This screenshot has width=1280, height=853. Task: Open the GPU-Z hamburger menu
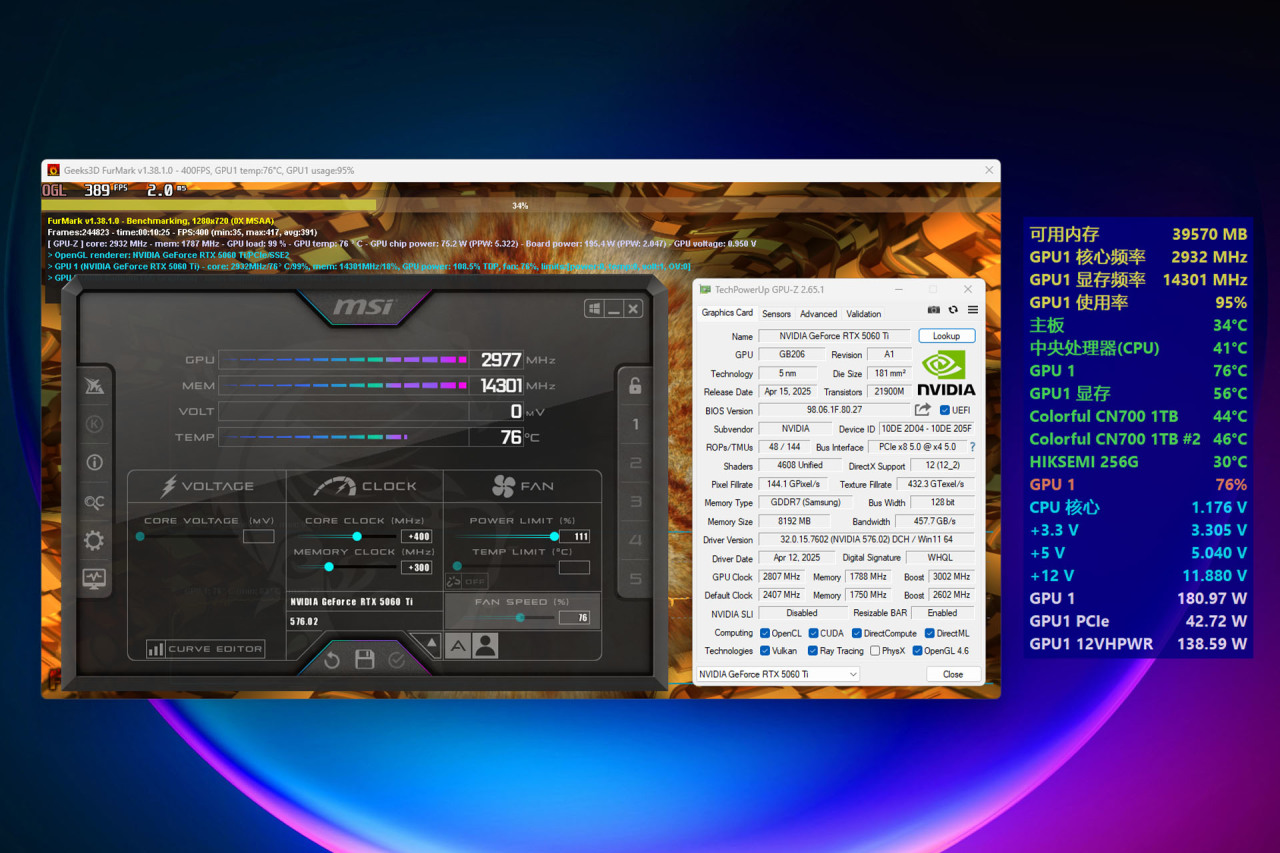[972, 310]
